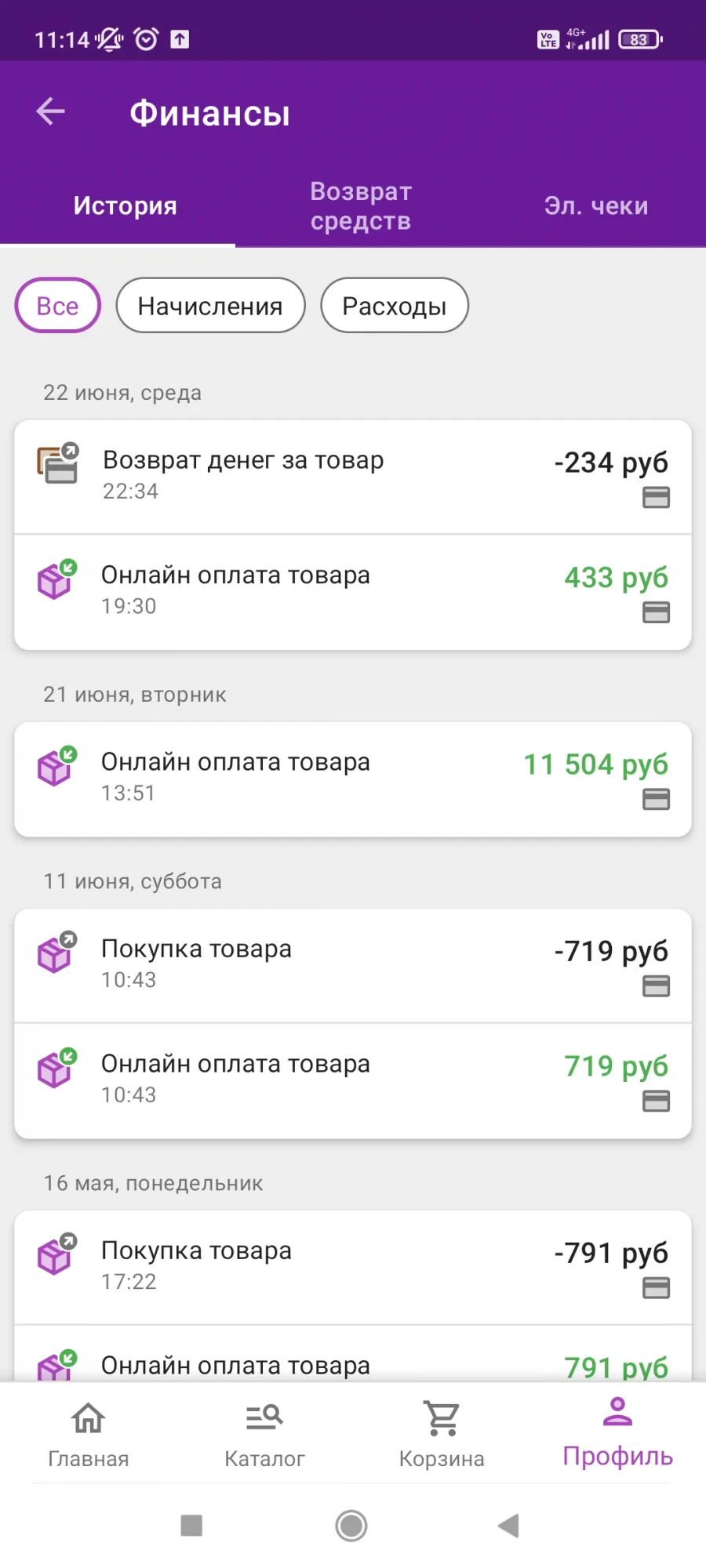Viewport: 706px width, 1568px height.
Task: Tap the Android home circle button
Action: click(351, 1526)
